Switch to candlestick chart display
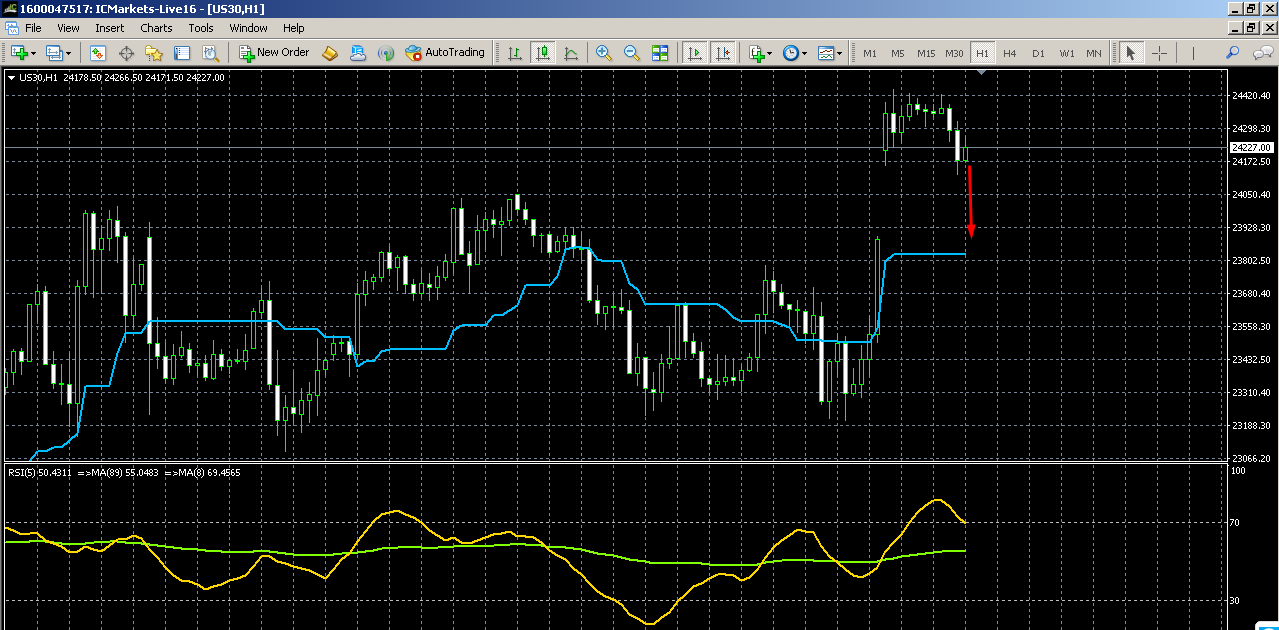1279x630 pixels. [543, 53]
